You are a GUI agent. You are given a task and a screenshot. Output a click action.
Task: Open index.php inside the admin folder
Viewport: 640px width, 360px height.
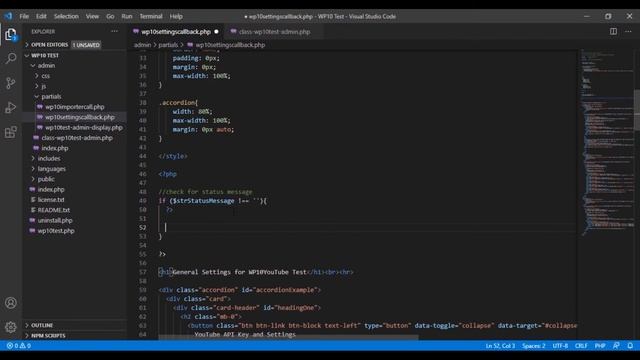[55, 148]
